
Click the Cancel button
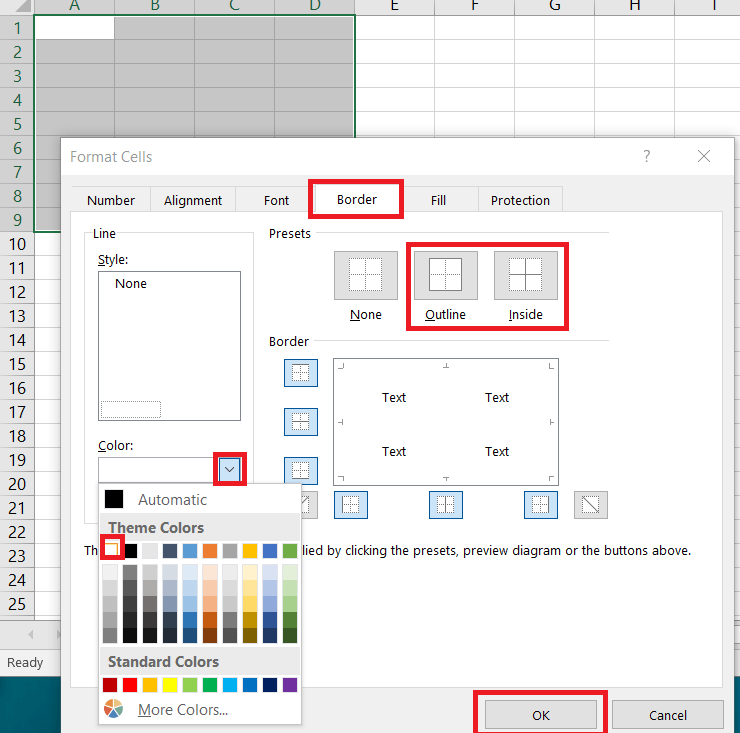click(x=667, y=715)
